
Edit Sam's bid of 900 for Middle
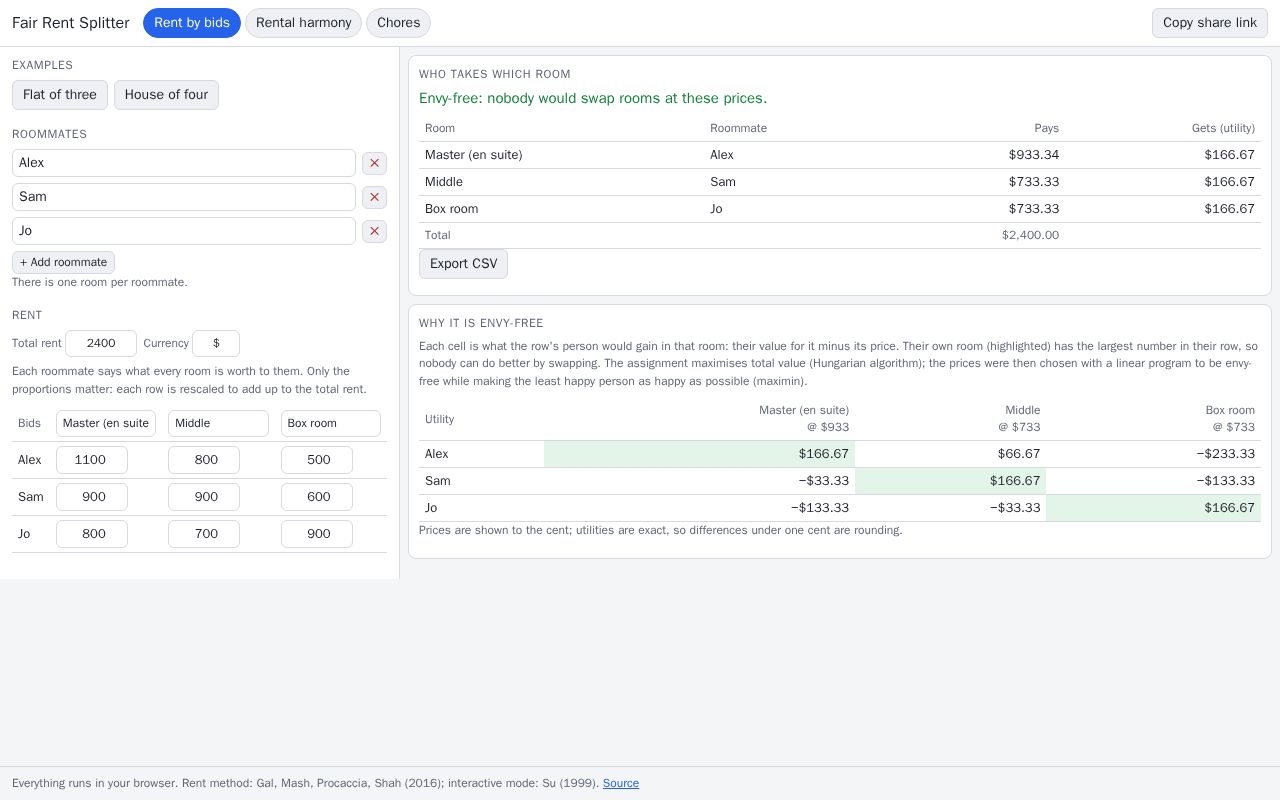(x=204, y=497)
